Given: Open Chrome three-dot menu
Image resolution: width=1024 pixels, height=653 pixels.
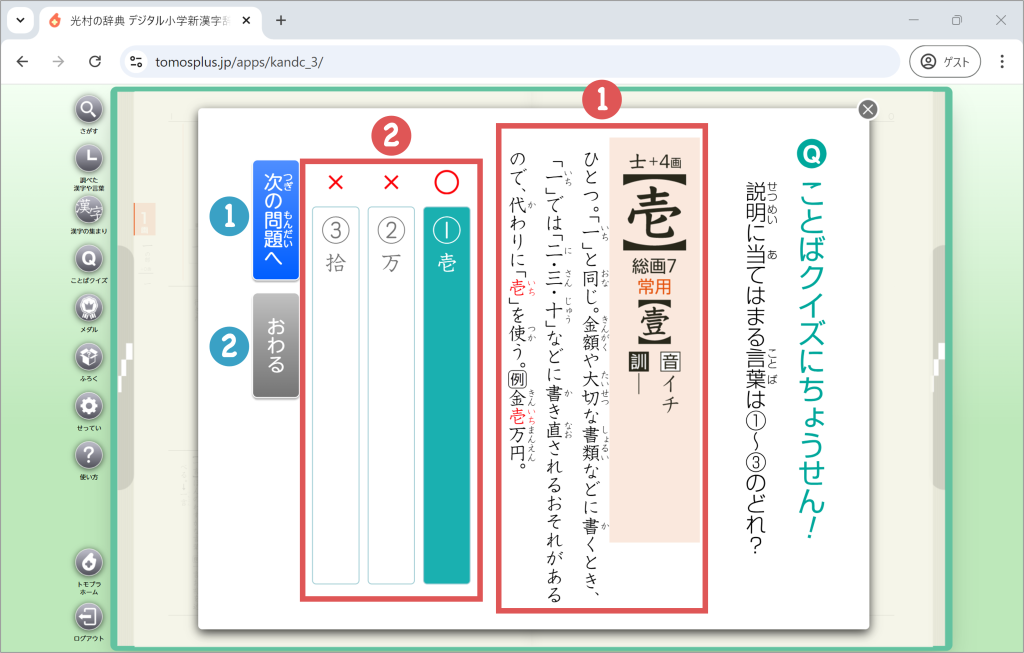Looking at the screenshot, I should point(1002,61).
